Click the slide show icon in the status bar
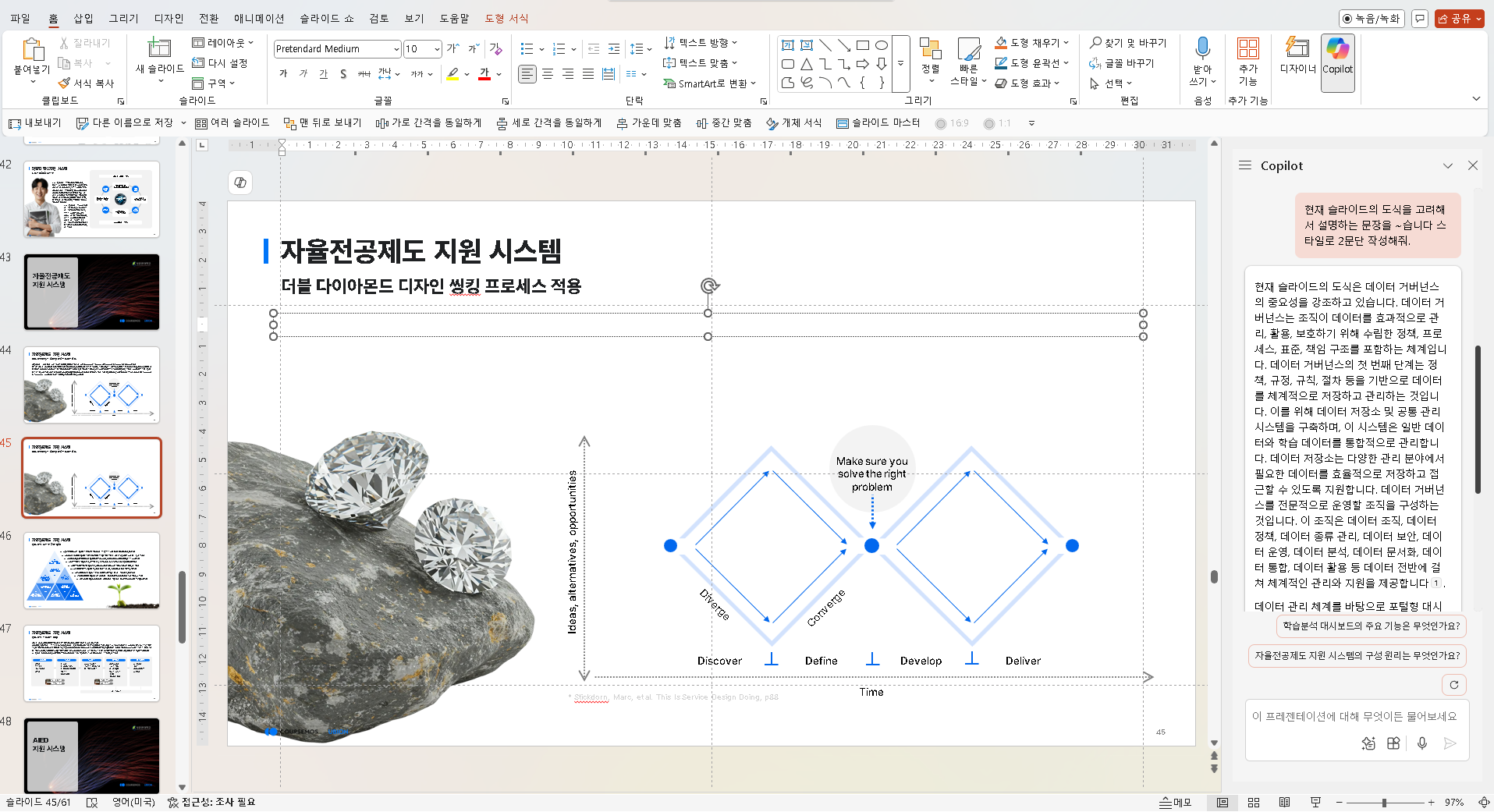The image size is (1494, 812). (1315, 803)
